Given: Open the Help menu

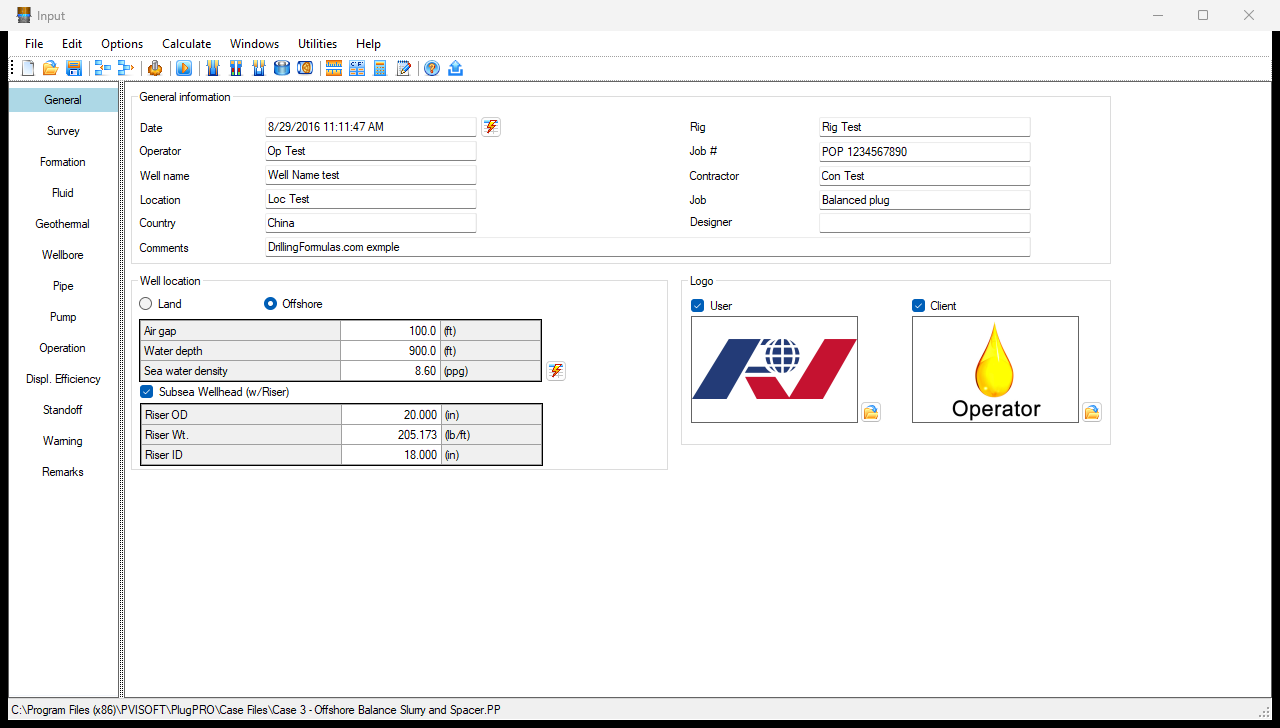Looking at the screenshot, I should 369,44.
